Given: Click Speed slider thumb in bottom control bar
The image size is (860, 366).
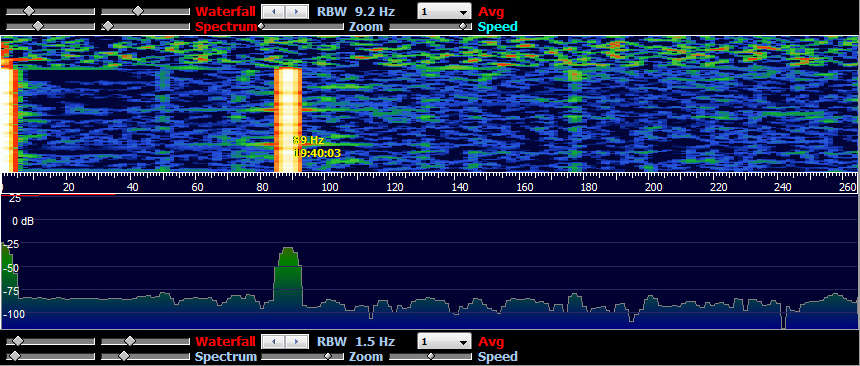Looking at the screenshot, I should (x=431, y=356).
